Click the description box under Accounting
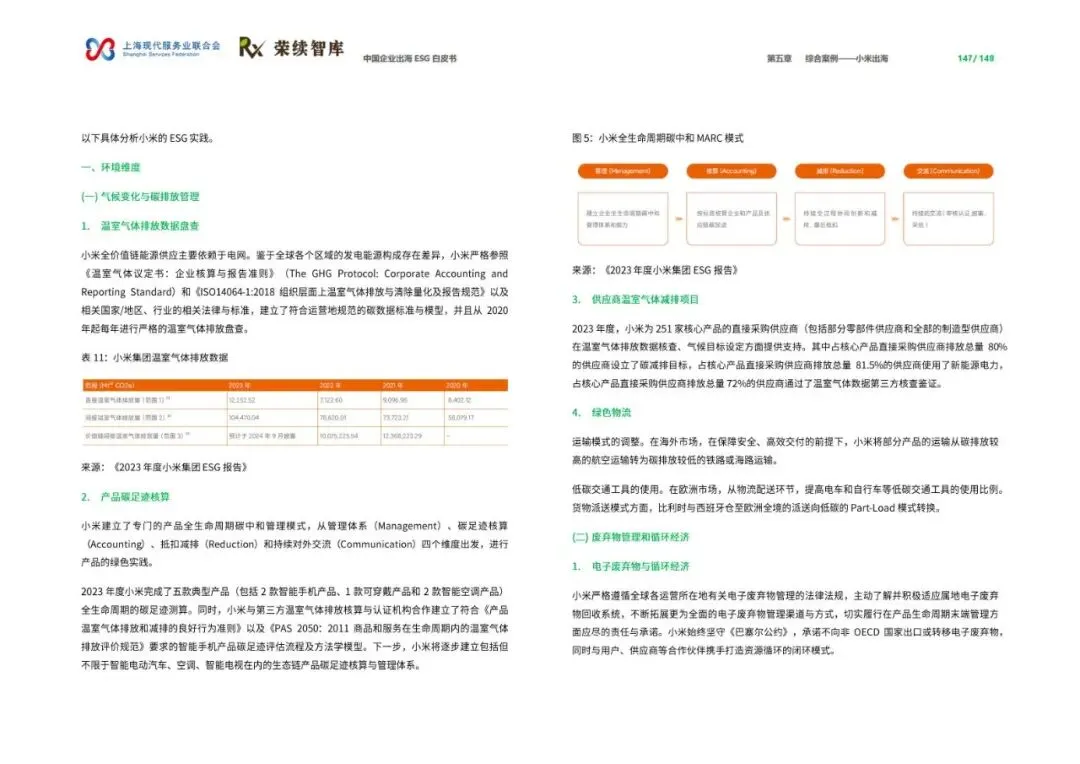1080x764 pixels. [x=731, y=219]
